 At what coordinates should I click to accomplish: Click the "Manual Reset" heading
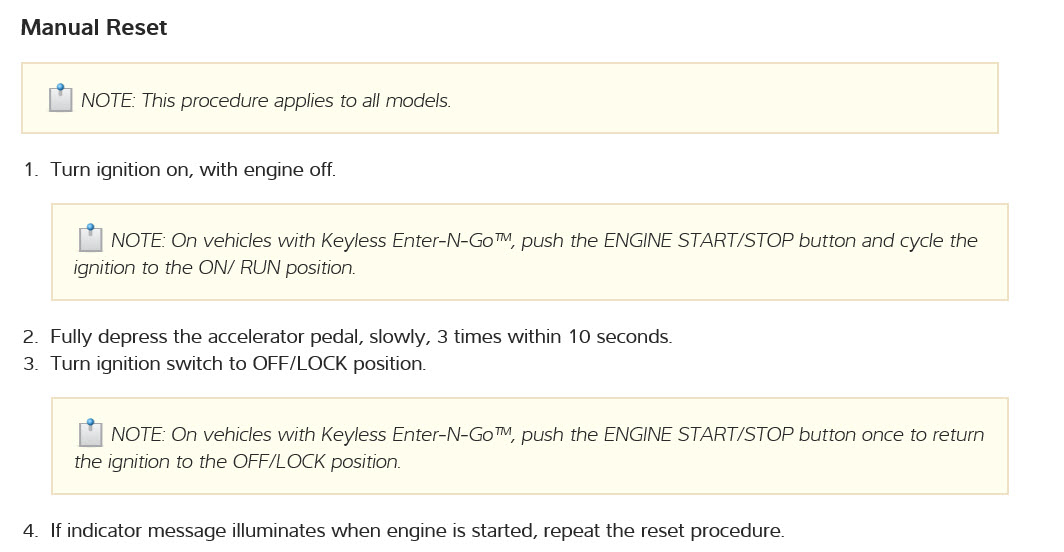[94, 28]
